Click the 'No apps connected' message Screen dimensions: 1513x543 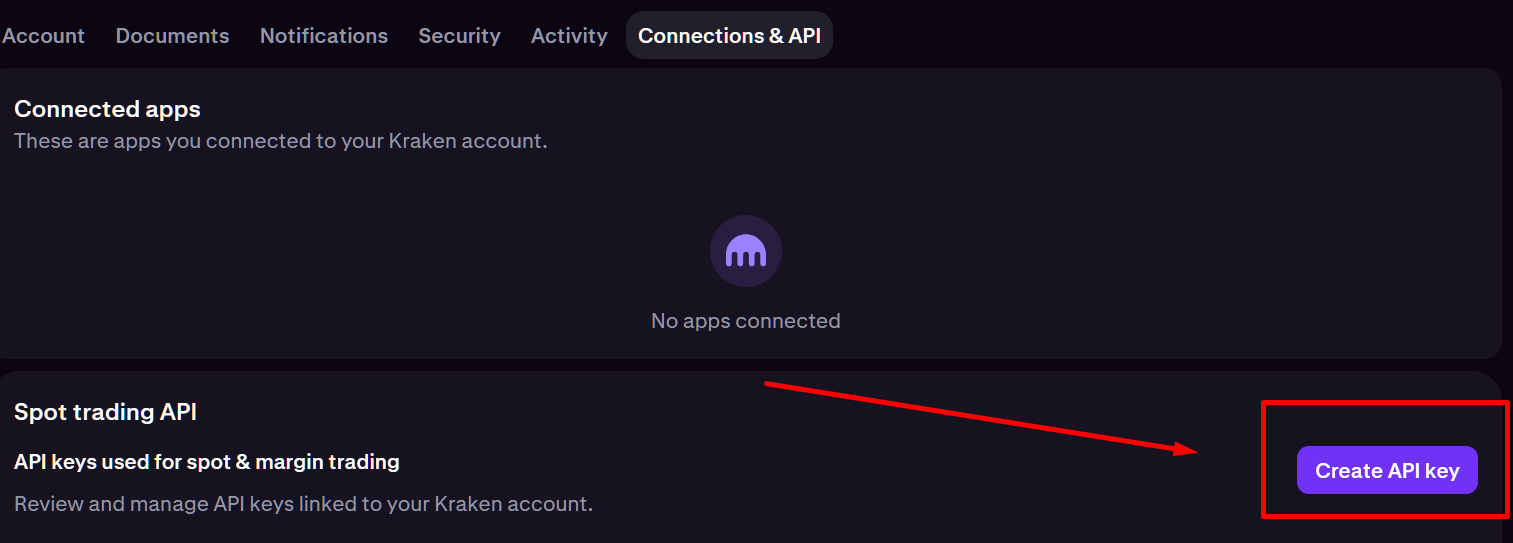pyautogui.click(x=745, y=321)
